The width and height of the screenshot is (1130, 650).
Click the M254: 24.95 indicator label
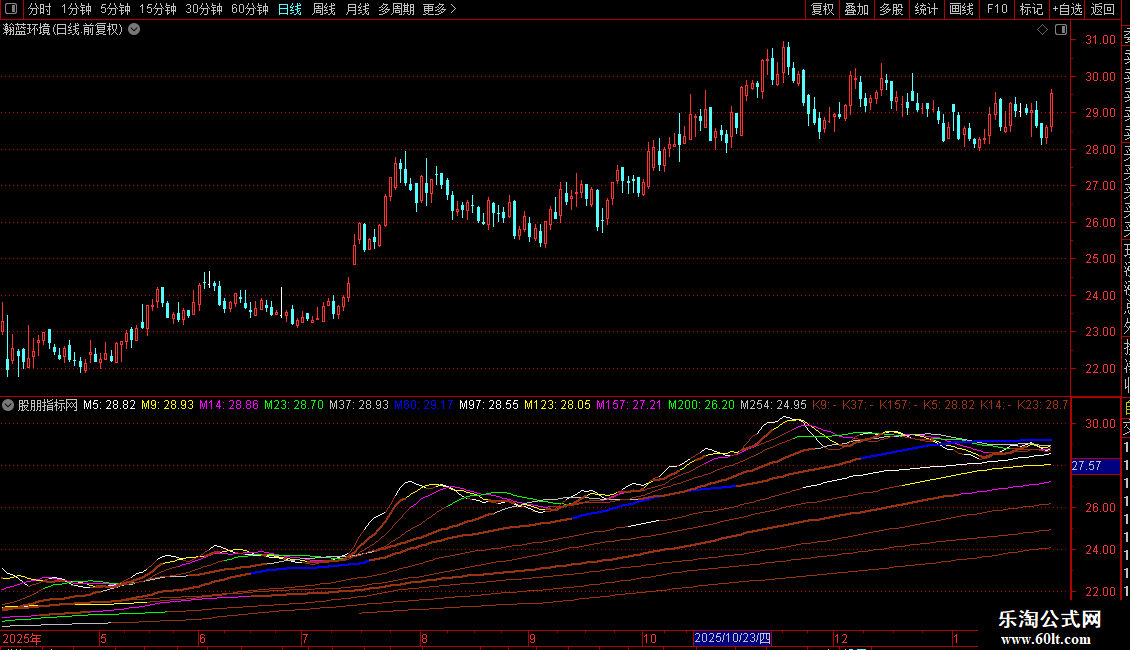pos(773,405)
